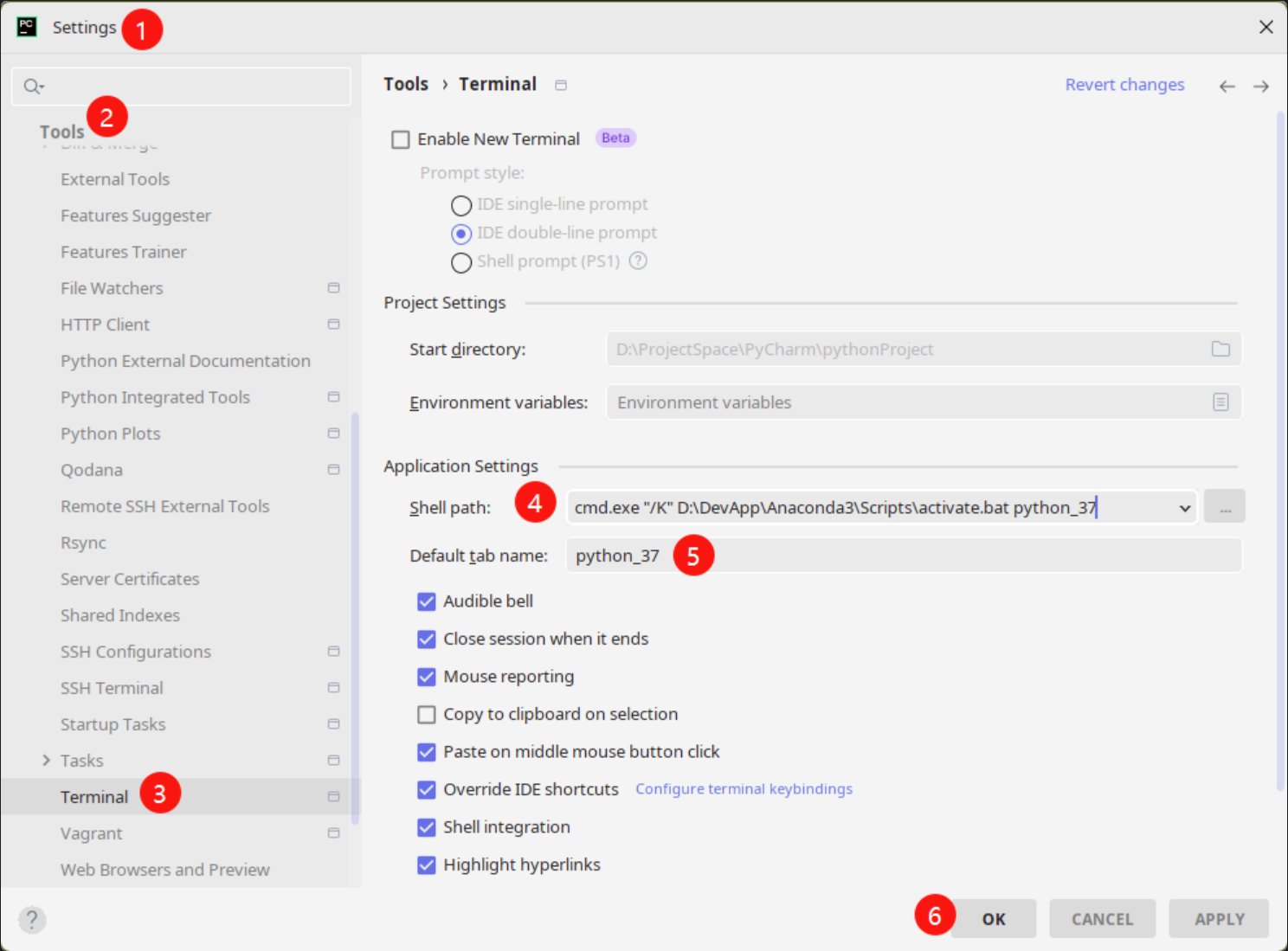1288x951 pixels.
Task: Expand the Tasks tree node
Action: point(46,760)
